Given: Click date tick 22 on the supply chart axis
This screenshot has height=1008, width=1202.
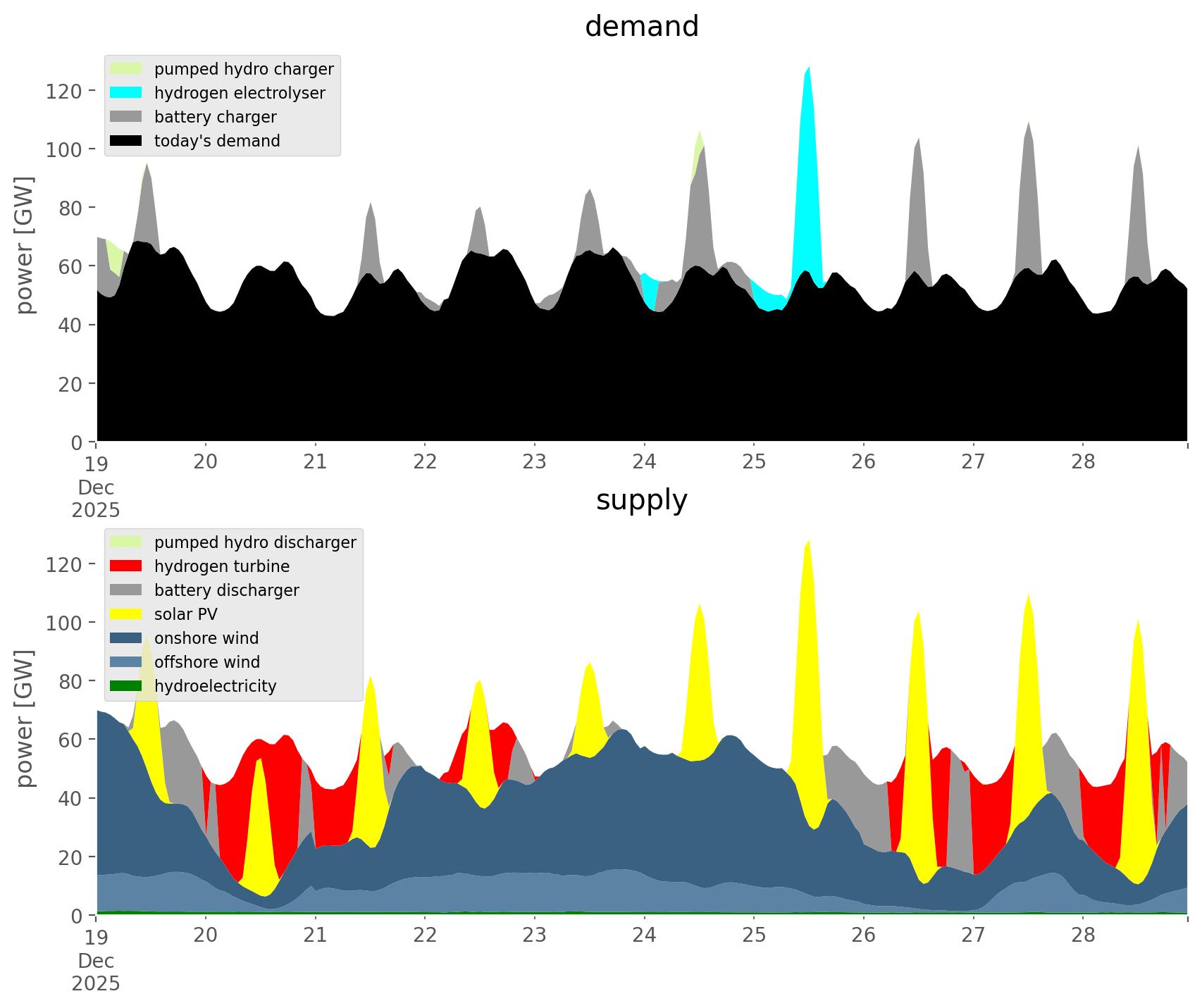Looking at the screenshot, I should coord(425,935).
